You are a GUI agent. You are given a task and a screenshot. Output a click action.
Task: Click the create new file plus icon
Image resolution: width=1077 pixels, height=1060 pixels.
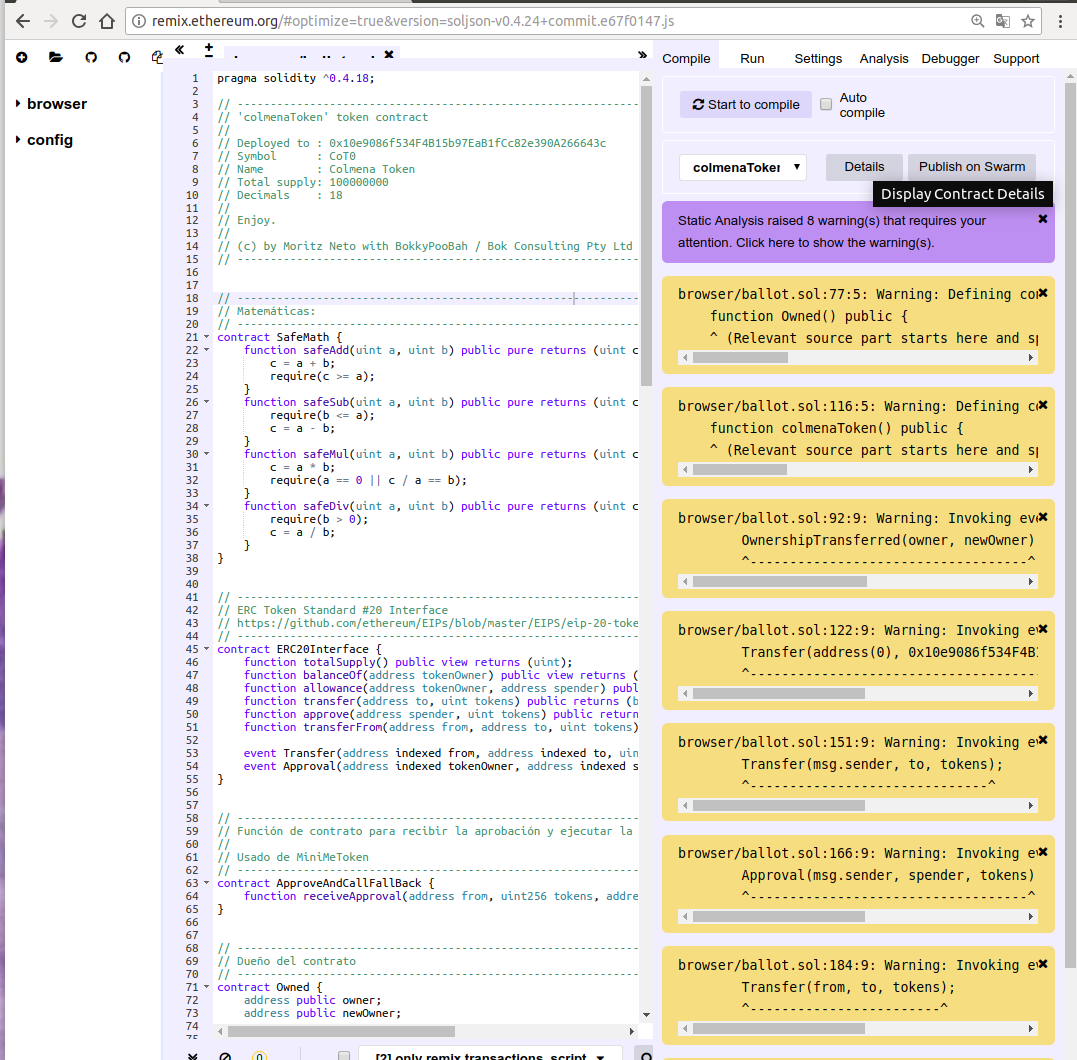point(21,58)
